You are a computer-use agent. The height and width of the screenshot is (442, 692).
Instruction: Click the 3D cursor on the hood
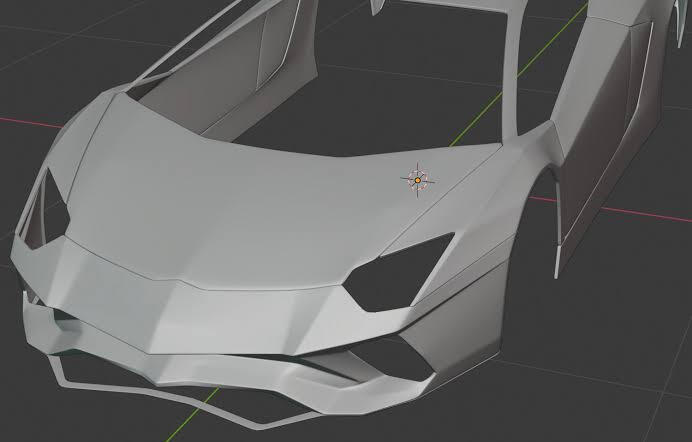point(418,180)
